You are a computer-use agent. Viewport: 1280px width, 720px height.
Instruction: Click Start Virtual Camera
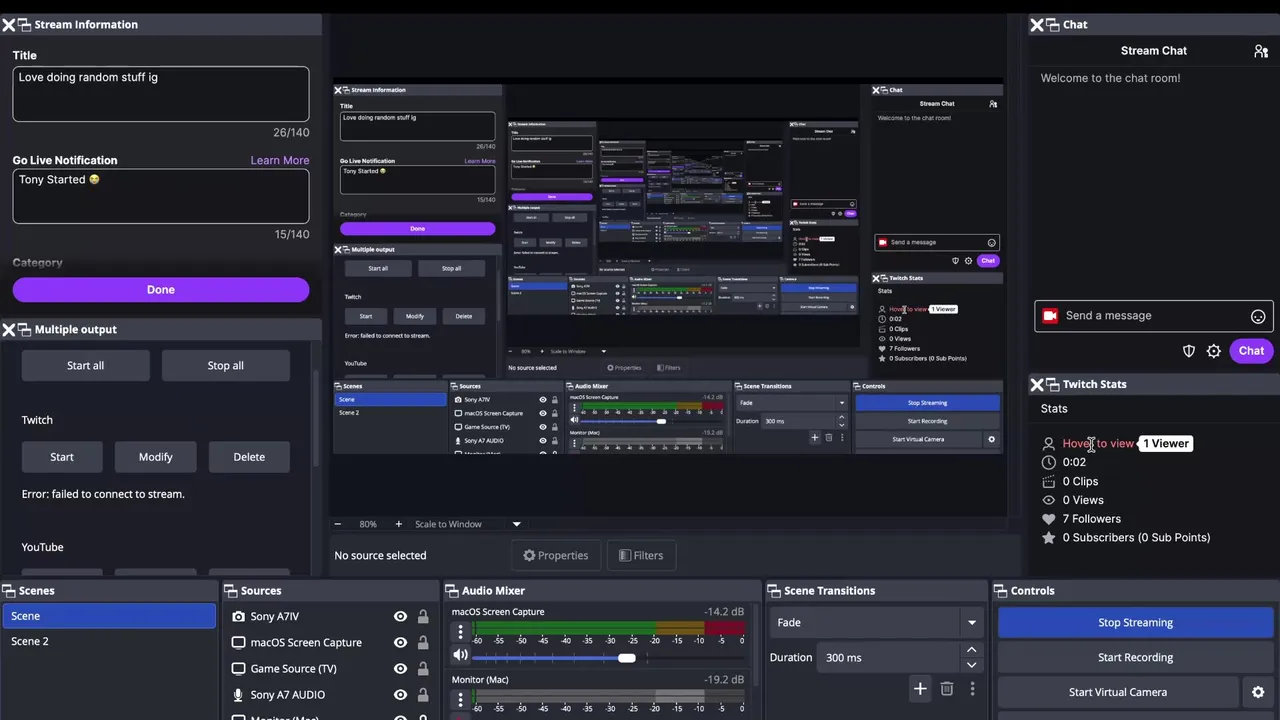(x=1118, y=692)
